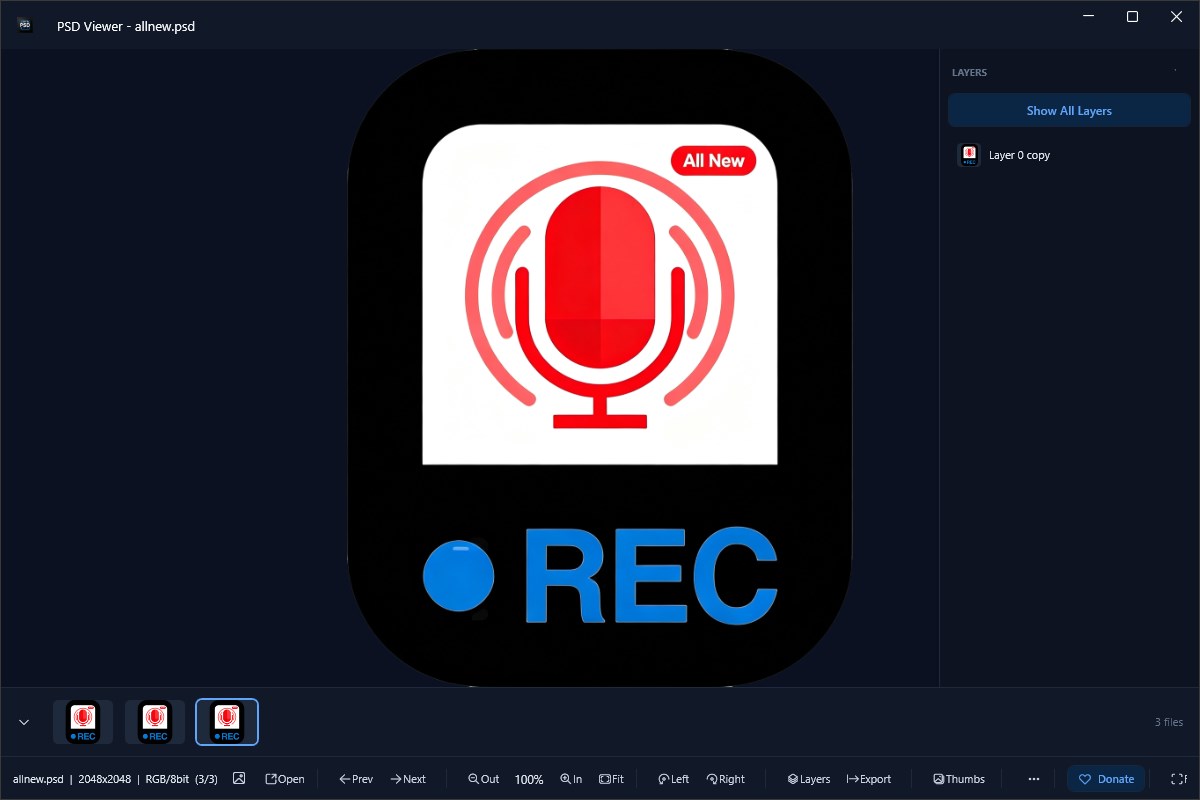Open a file with the Open button

[x=285, y=779]
